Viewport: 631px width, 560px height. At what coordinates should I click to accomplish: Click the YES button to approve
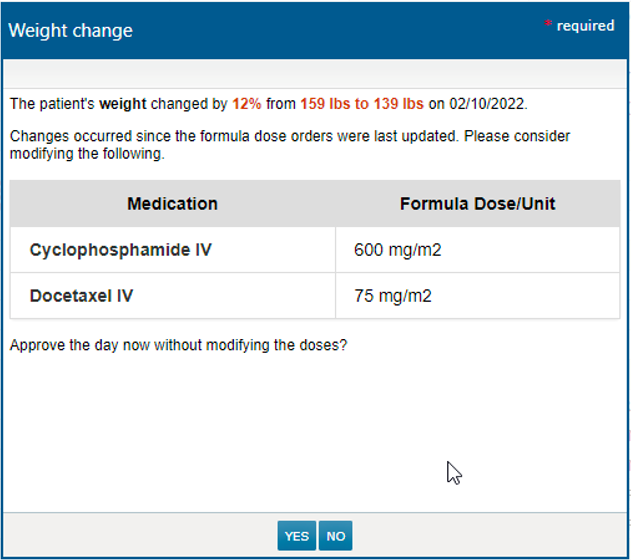(x=296, y=536)
